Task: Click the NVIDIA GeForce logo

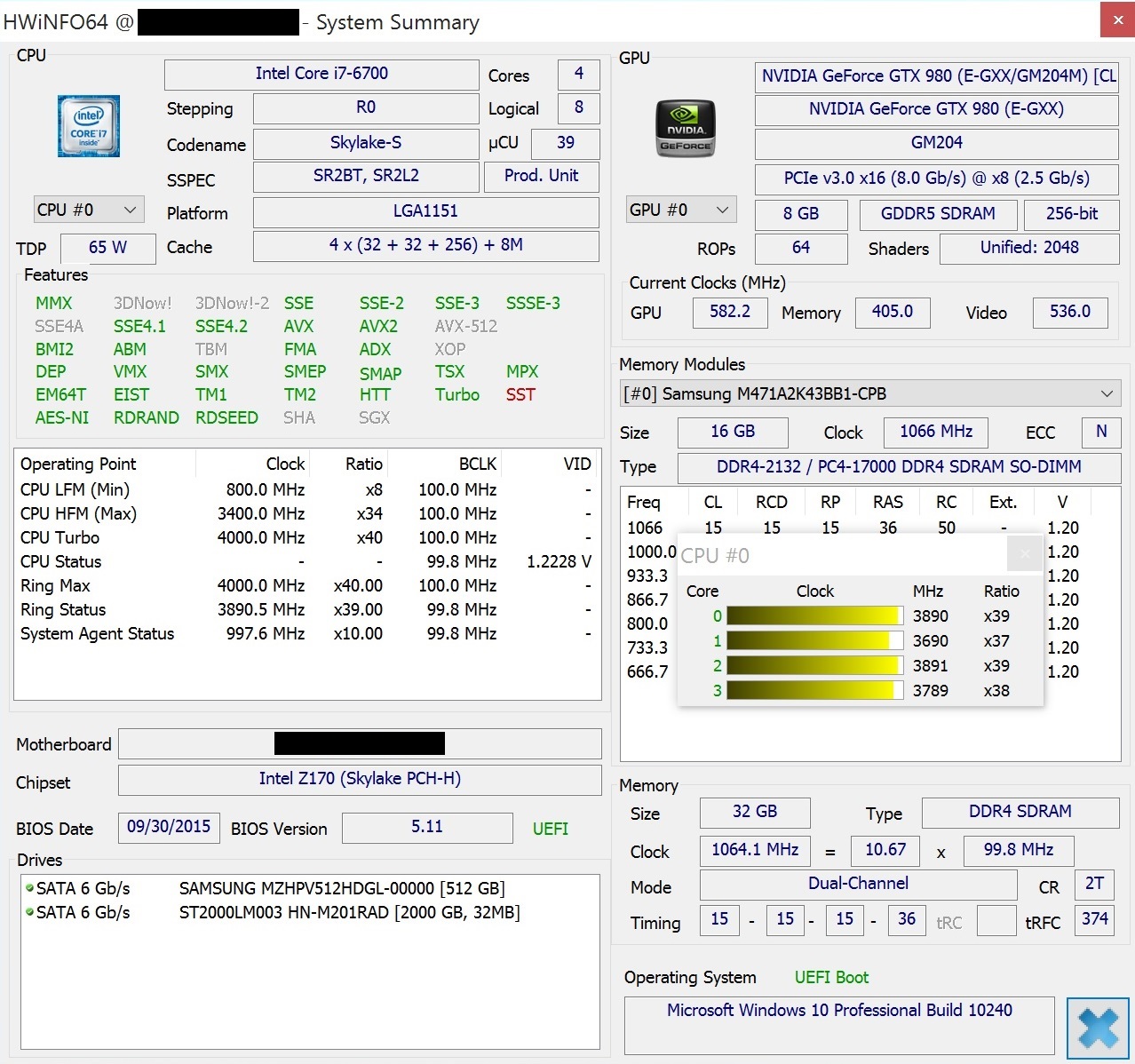Action: click(x=685, y=129)
